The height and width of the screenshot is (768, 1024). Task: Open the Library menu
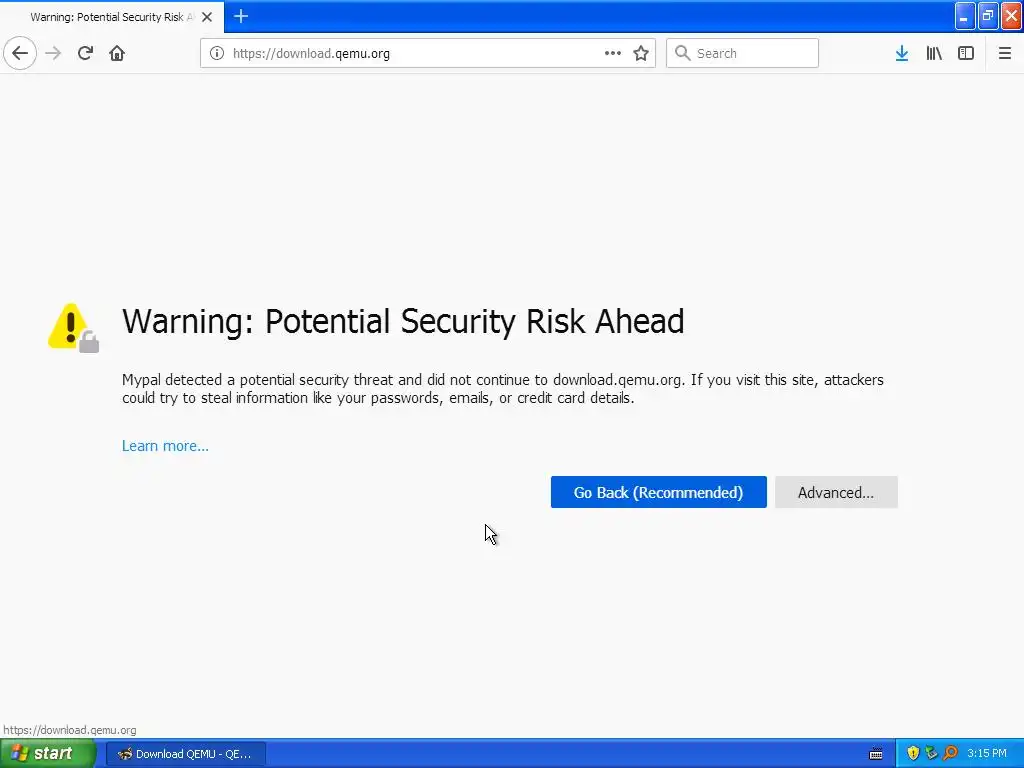[x=934, y=54]
